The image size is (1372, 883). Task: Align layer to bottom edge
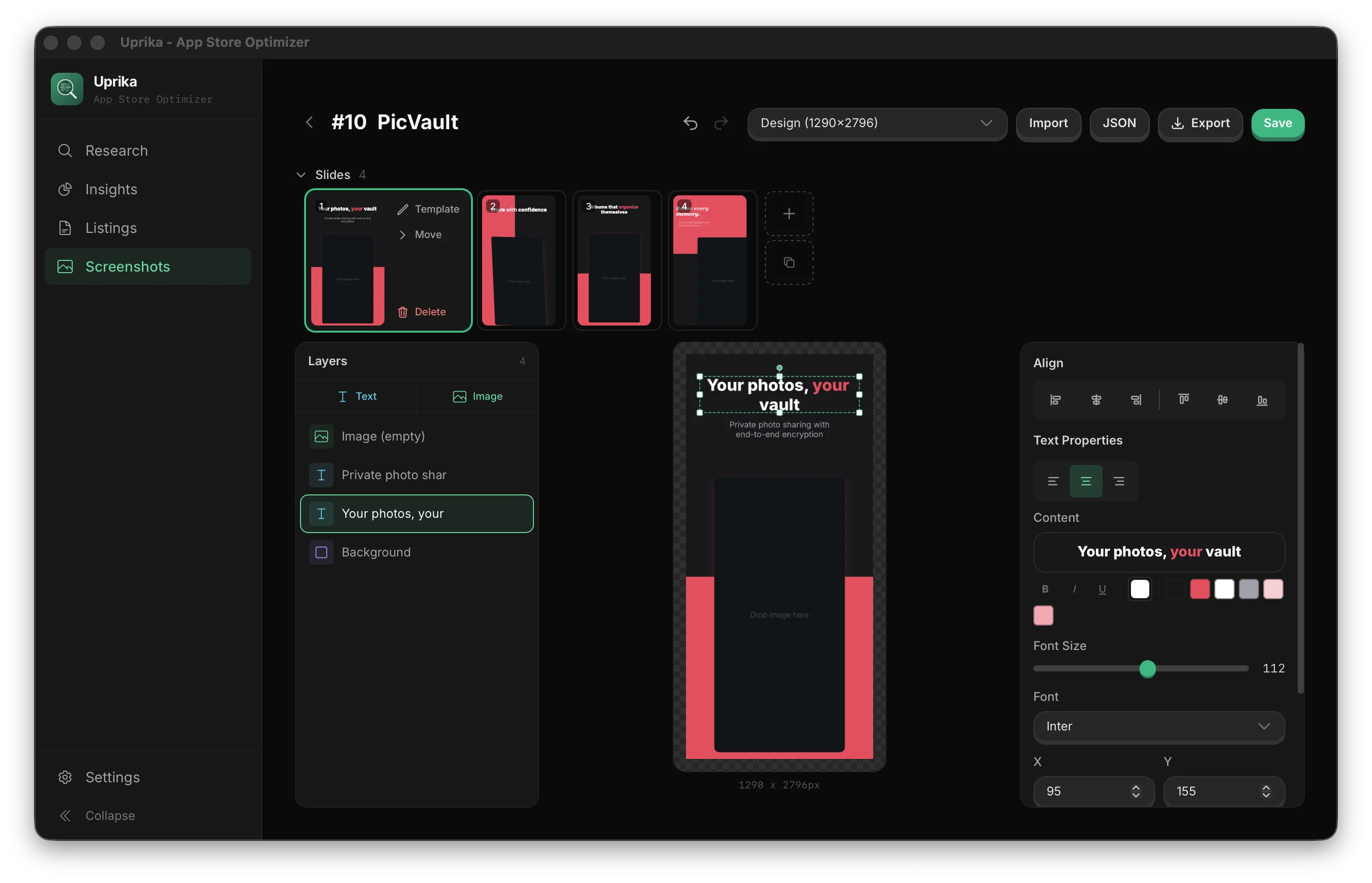(1262, 400)
